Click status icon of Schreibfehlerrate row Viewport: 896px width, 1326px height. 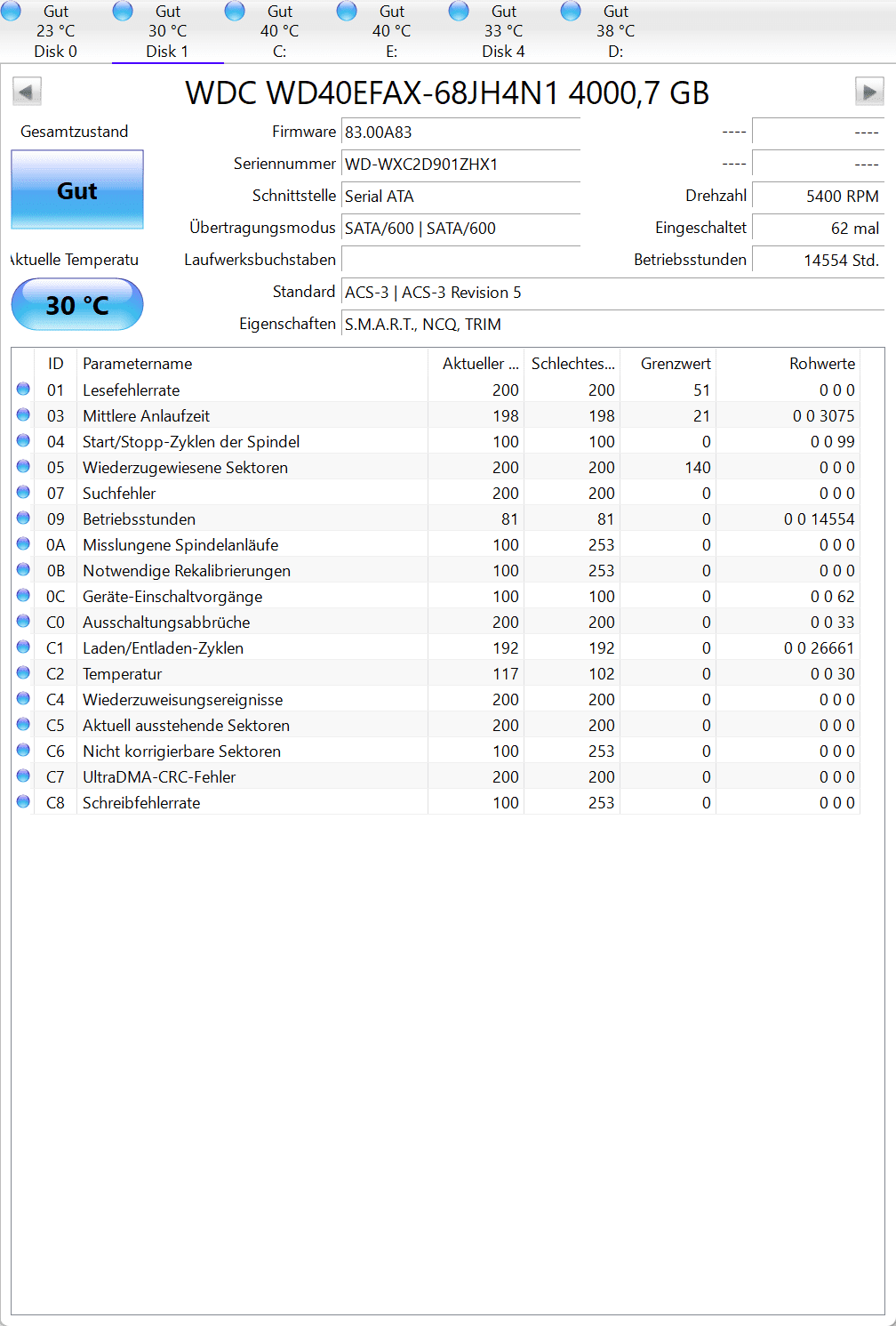click(x=23, y=801)
